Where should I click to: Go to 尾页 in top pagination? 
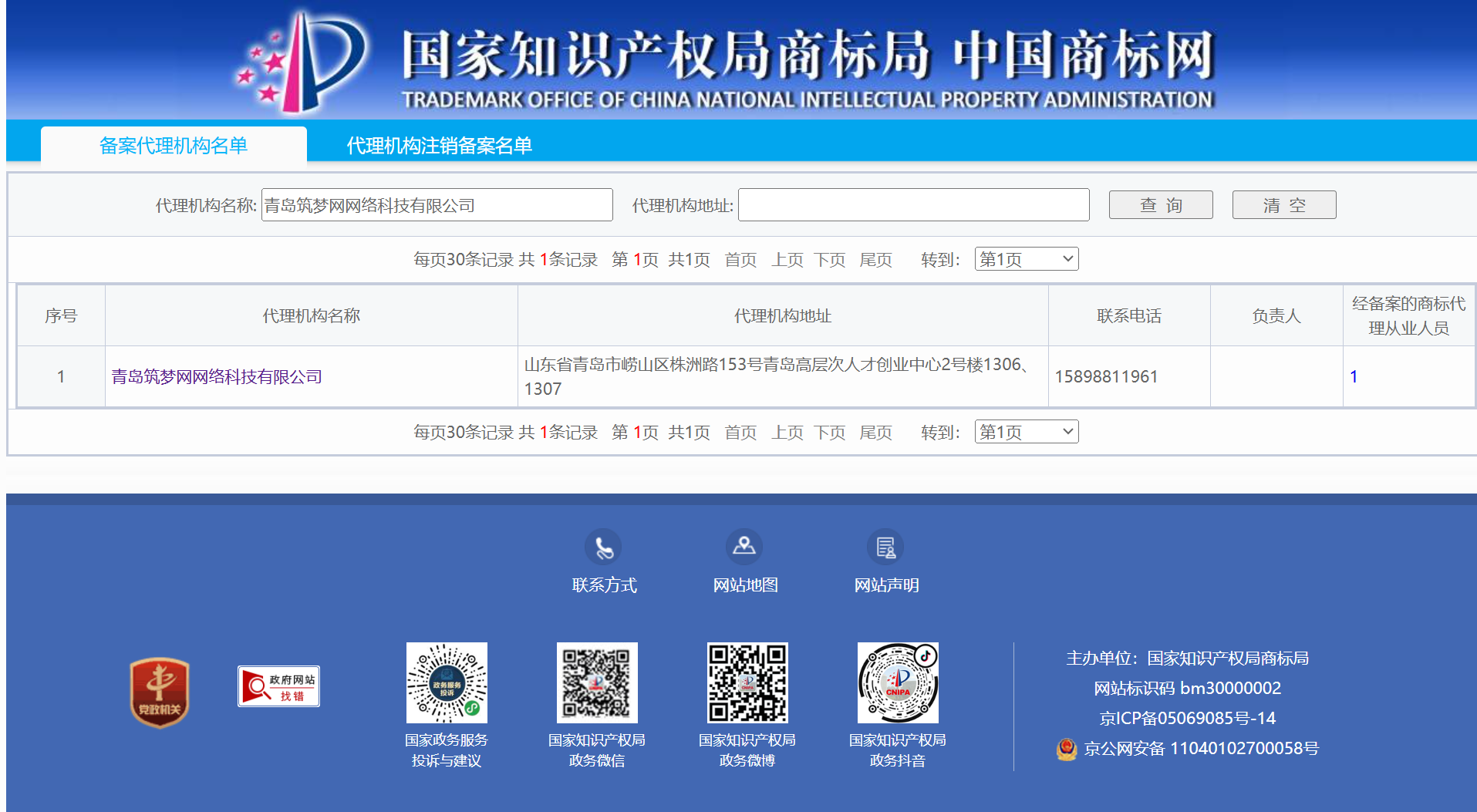tap(875, 260)
